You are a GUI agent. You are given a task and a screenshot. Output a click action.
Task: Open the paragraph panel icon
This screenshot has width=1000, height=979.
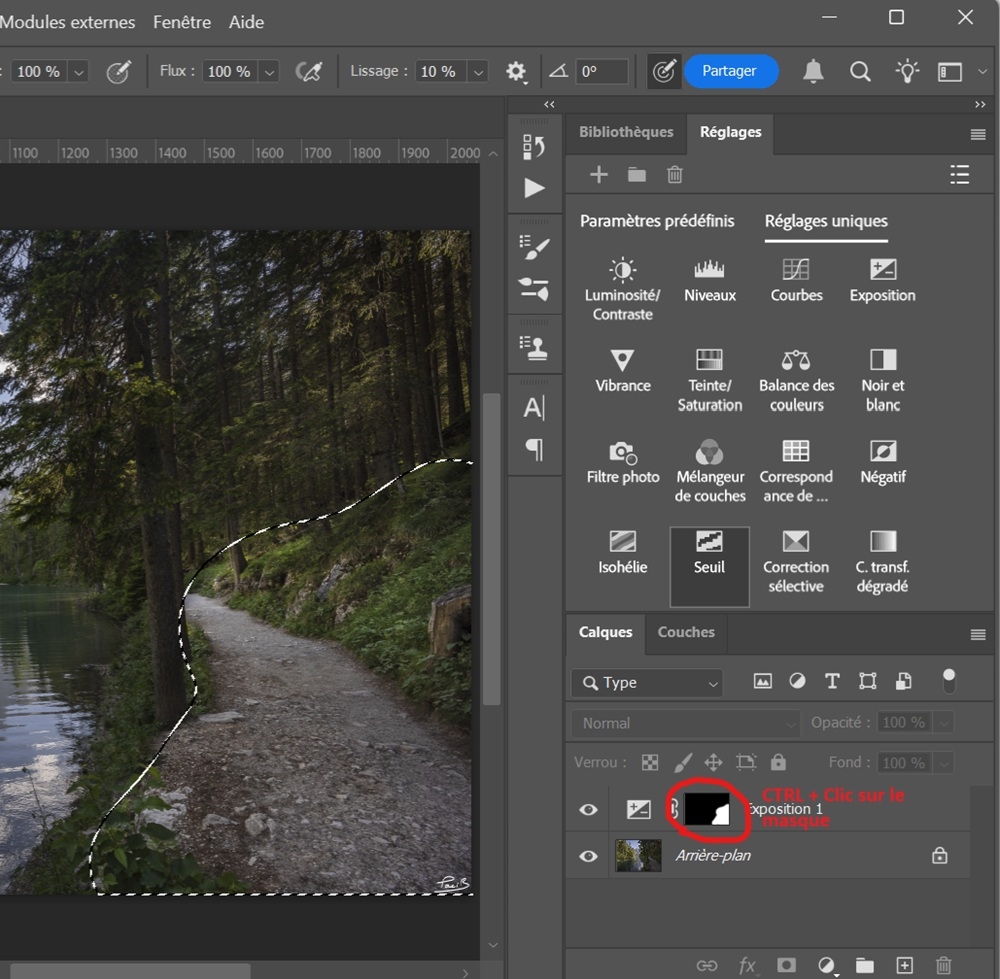[x=534, y=450]
